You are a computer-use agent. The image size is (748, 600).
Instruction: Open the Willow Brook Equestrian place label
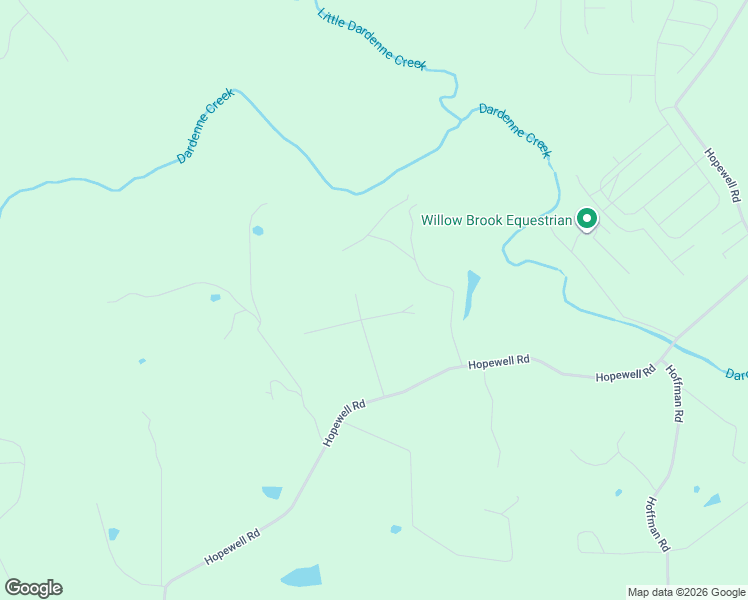tap(496, 220)
